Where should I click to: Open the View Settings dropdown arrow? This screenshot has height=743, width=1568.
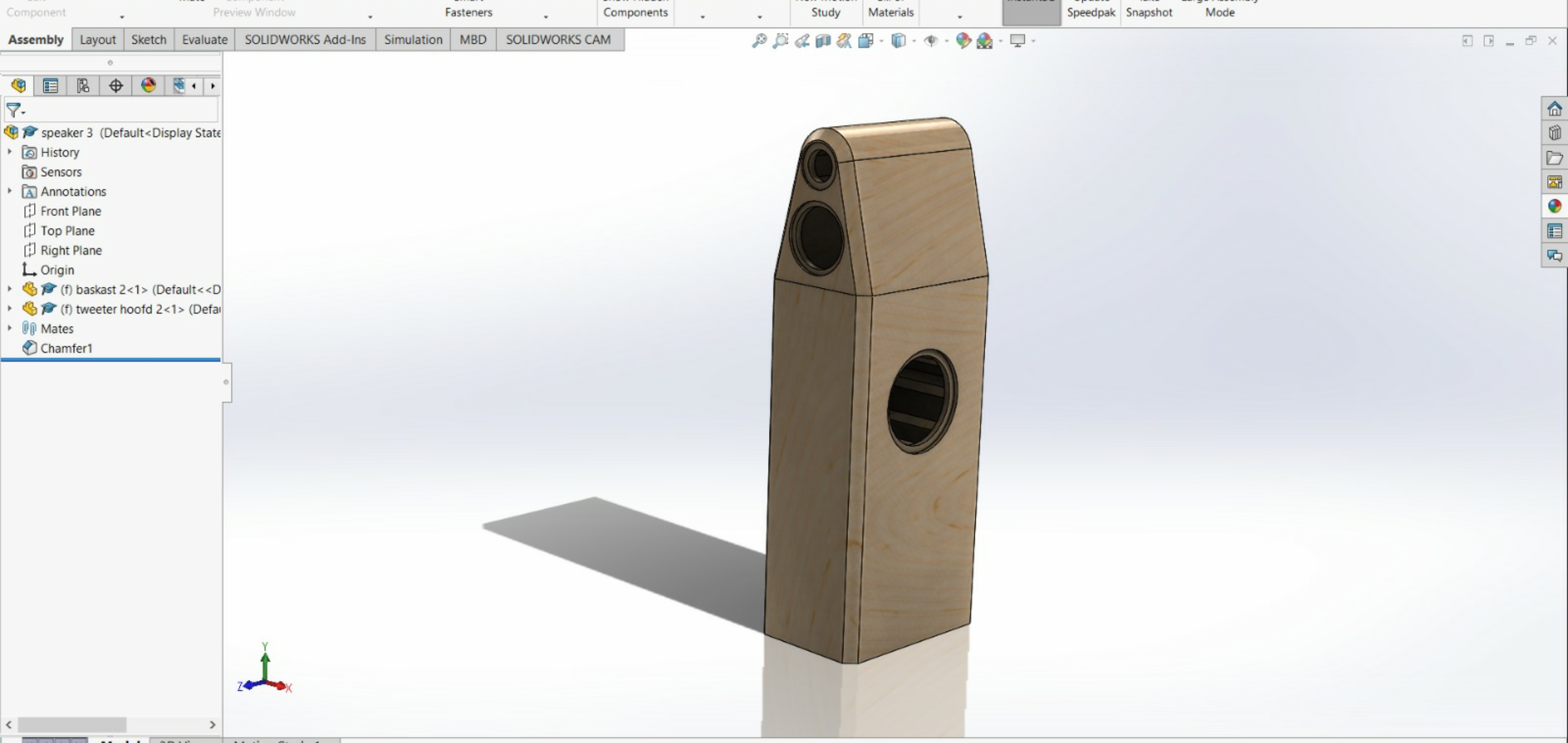[x=1034, y=41]
